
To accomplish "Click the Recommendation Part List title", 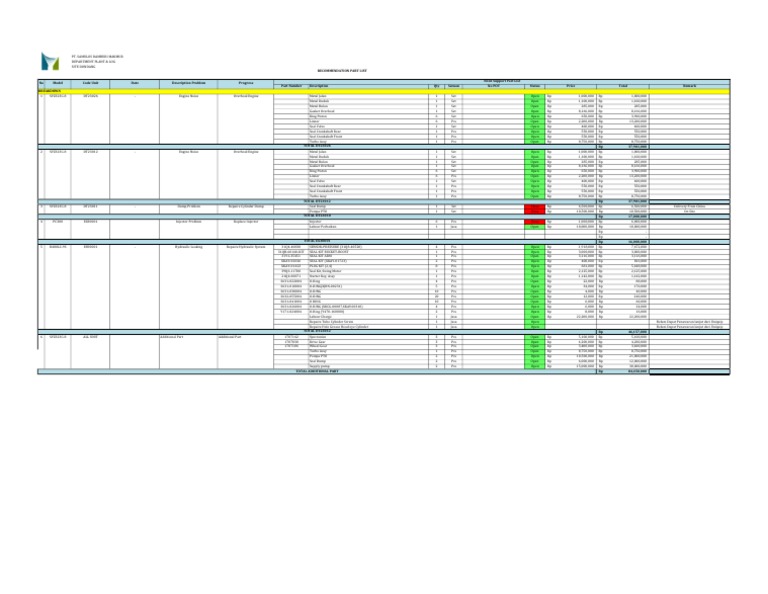I will click(342, 71).
